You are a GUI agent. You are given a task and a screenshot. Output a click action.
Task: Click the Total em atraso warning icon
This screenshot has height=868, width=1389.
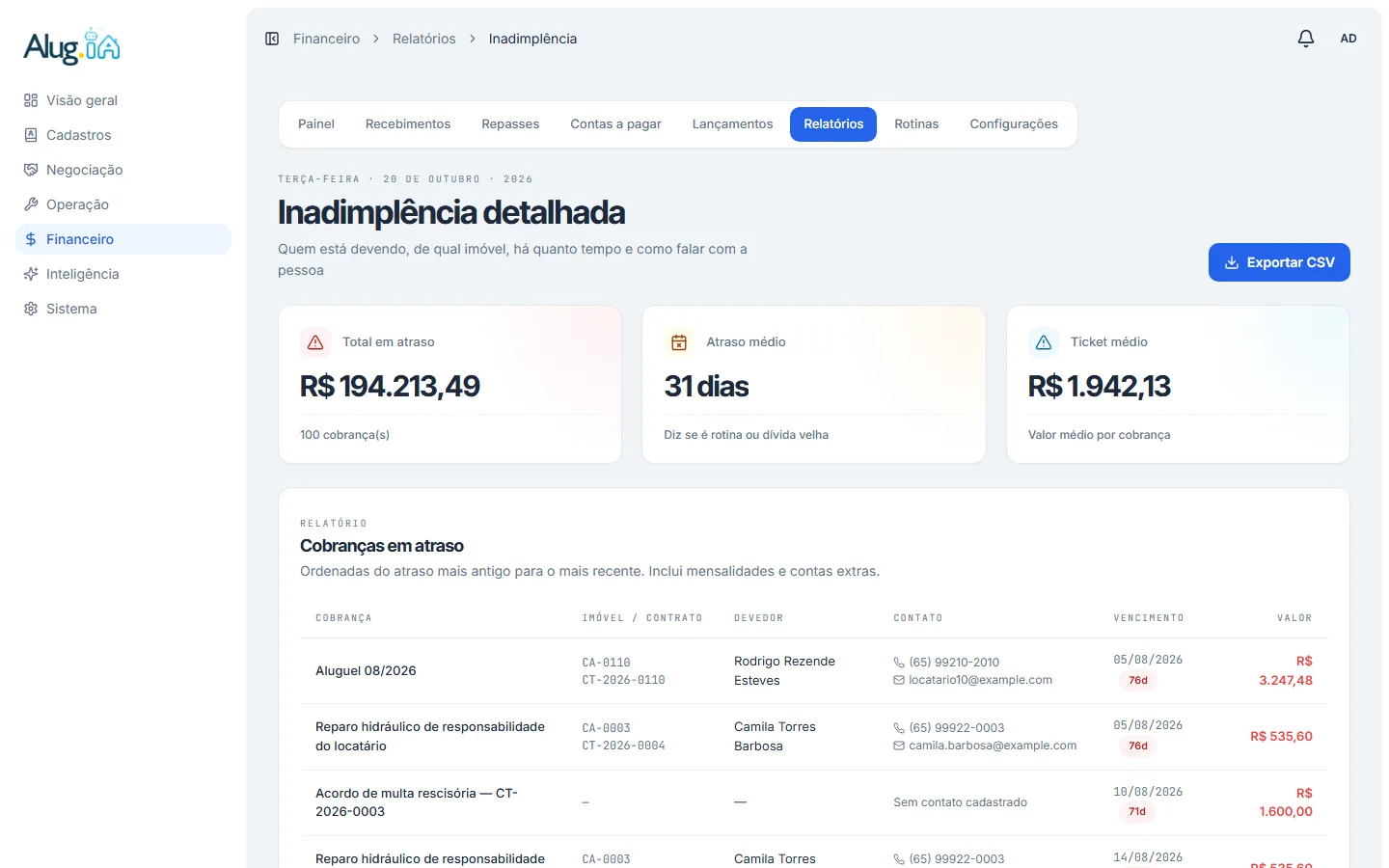(x=315, y=342)
